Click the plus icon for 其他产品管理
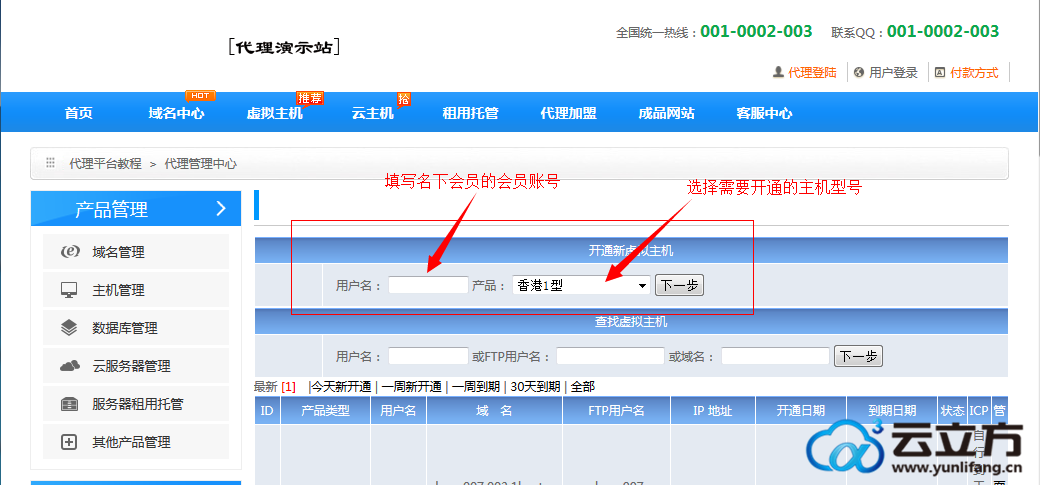This screenshot has height=485, width=1040. coord(70,442)
